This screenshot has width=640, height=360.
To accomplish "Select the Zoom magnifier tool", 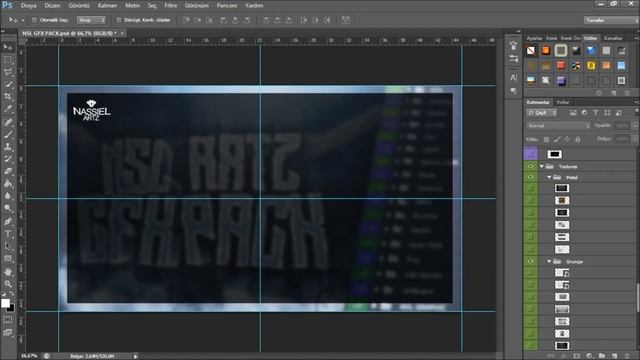I will point(8,284).
